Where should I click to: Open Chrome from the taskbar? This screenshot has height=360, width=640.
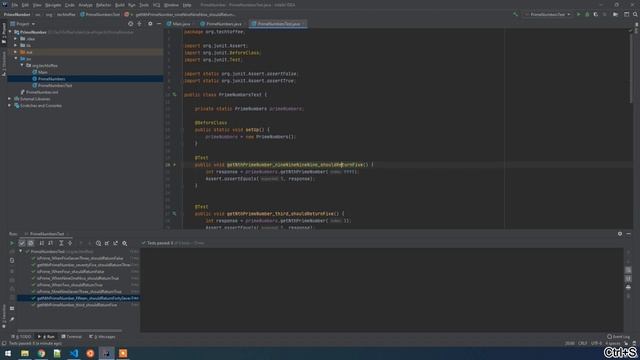pos(41,353)
